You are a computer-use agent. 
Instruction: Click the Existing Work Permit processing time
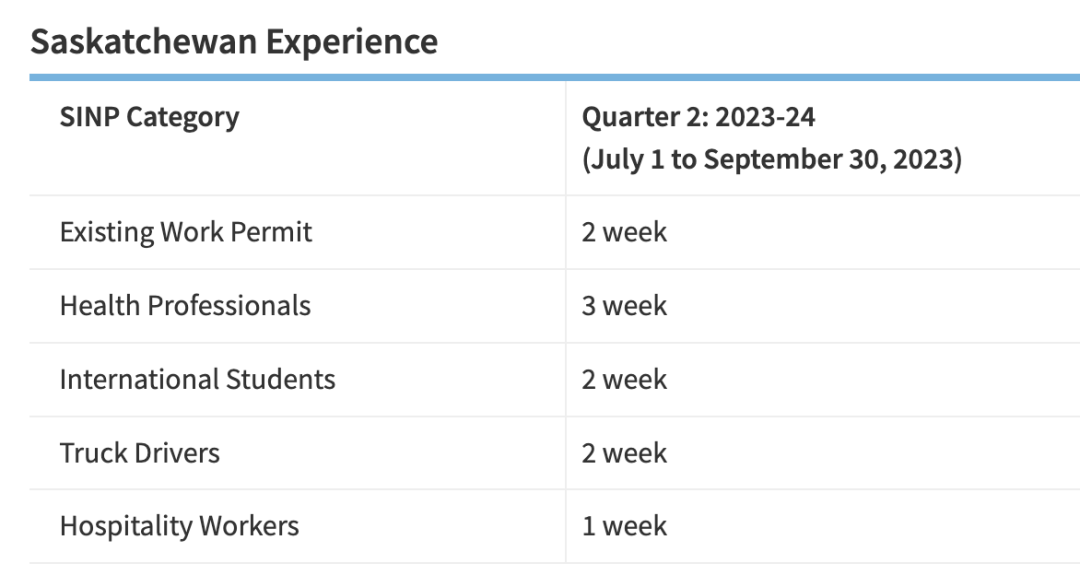[624, 232]
